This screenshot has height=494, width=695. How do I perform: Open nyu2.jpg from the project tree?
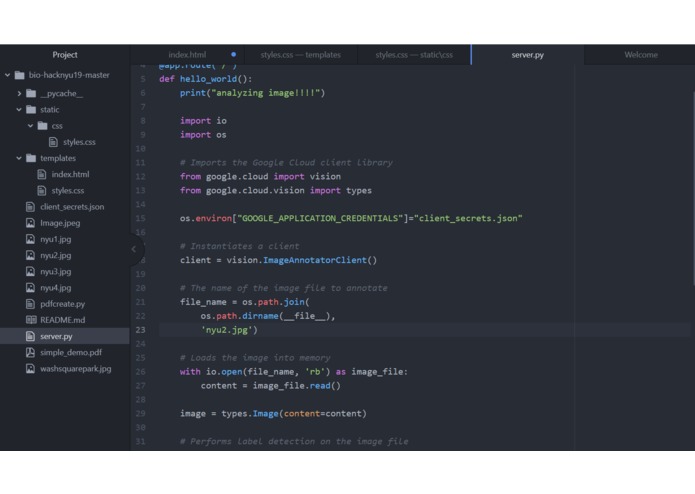pos(55,256)
